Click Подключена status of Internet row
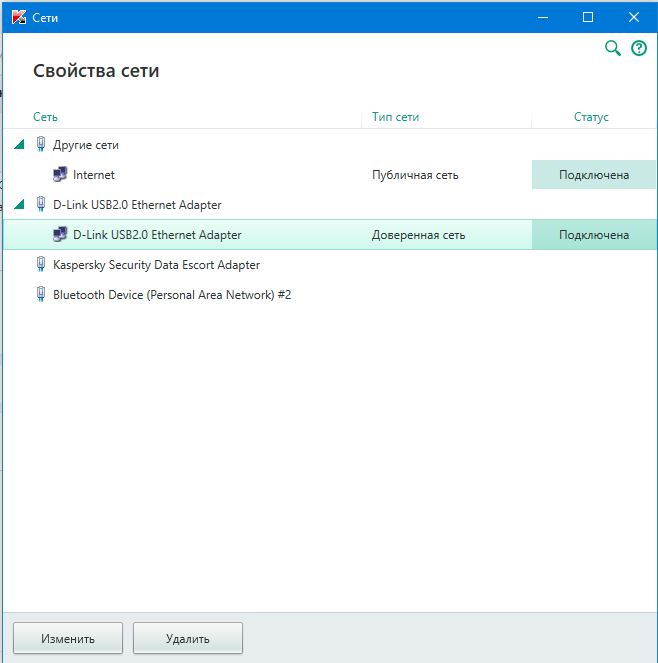This screenshot has height=663, width=658. [594, 175]
